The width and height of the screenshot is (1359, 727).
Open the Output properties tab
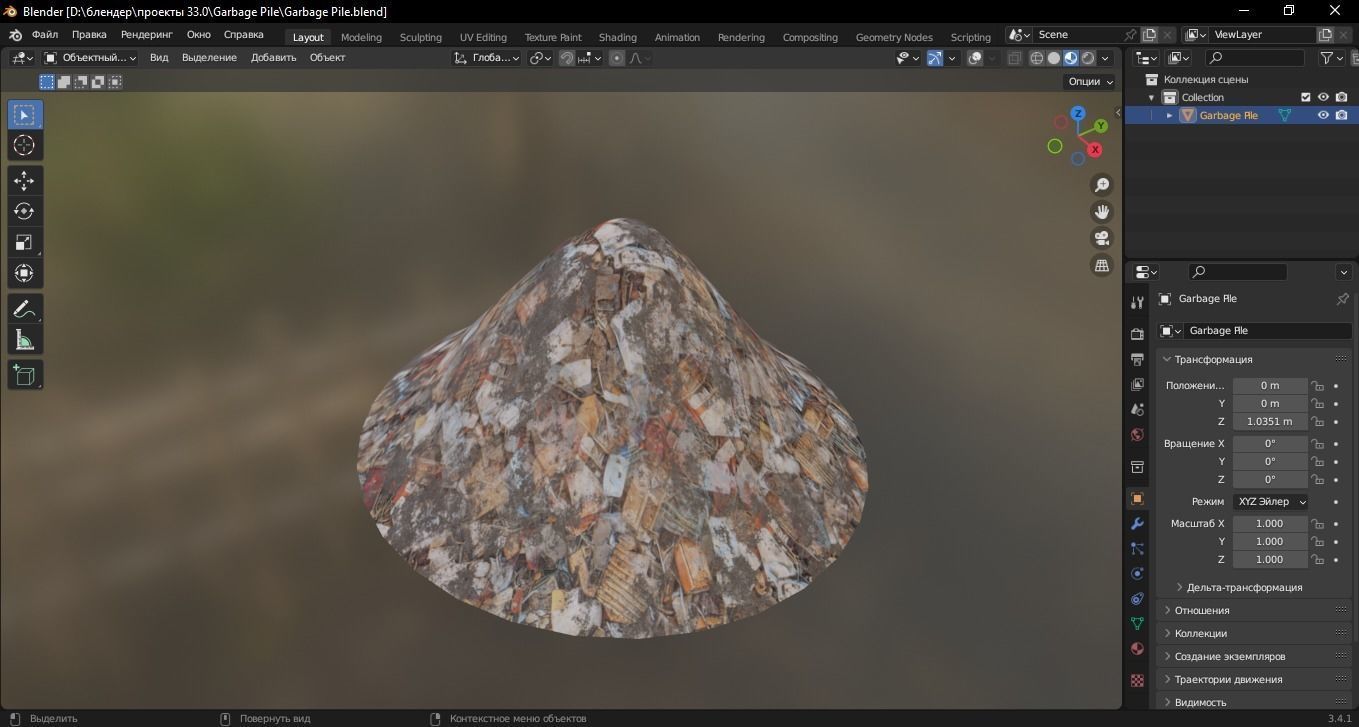point(1137,359)
